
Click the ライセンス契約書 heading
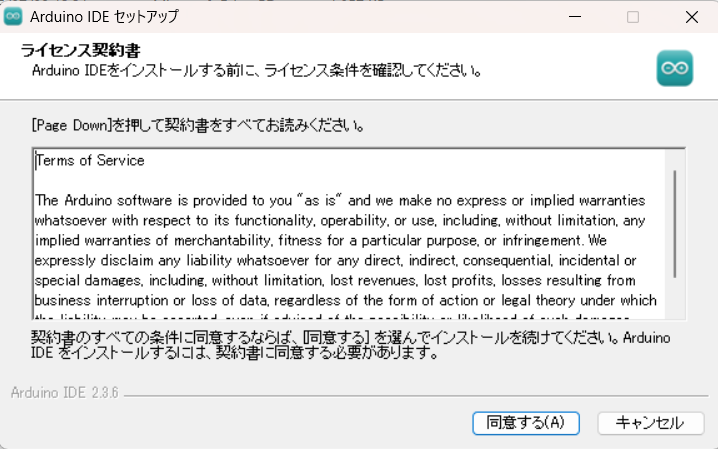[x=81, y=50]
